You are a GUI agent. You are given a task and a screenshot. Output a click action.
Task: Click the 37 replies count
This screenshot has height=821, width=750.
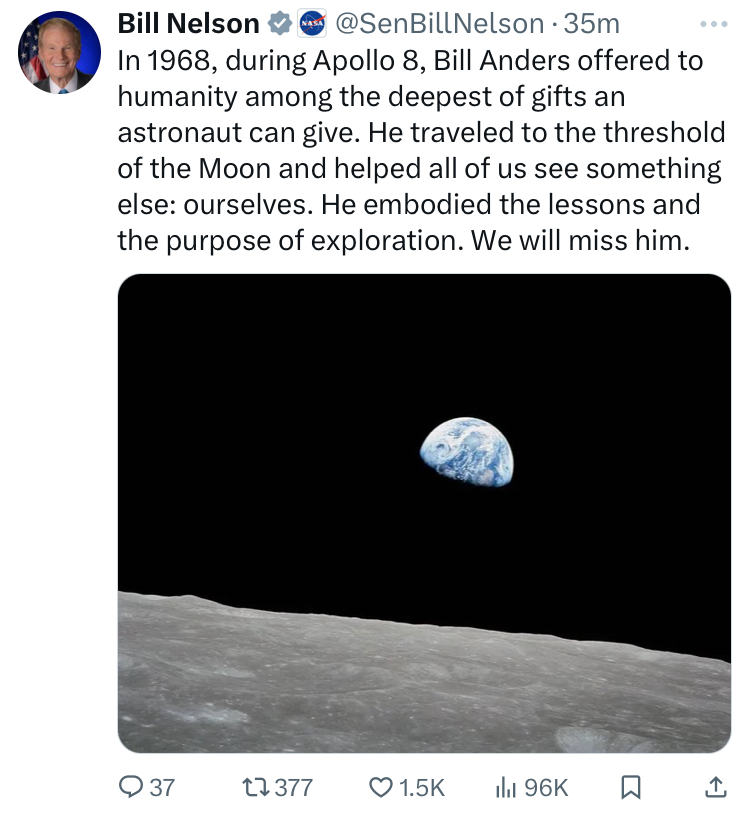(162, 787)
